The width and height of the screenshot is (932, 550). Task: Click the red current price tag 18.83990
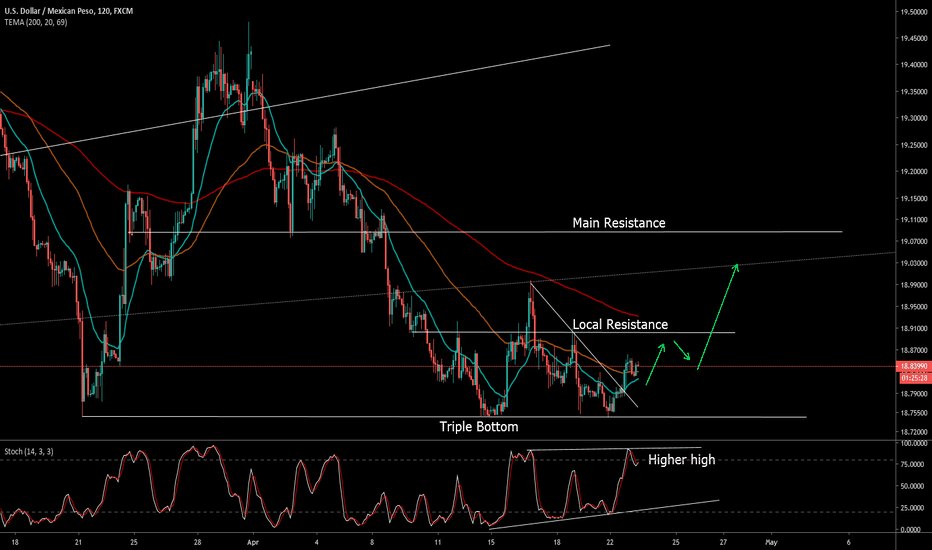pos(913,367)
